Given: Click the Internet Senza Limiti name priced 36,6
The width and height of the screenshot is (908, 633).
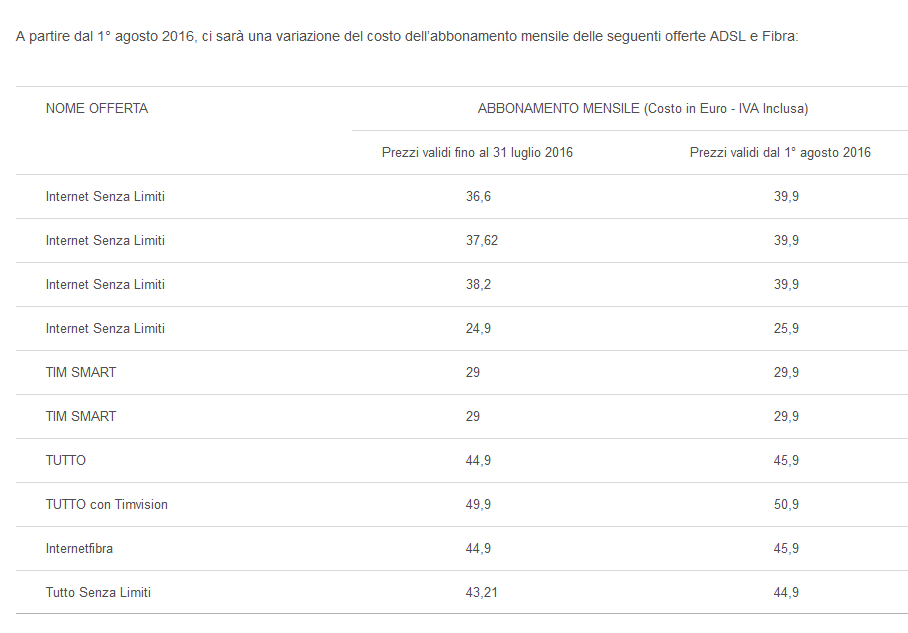Looking at the screenshot, I should click(105, 197).
